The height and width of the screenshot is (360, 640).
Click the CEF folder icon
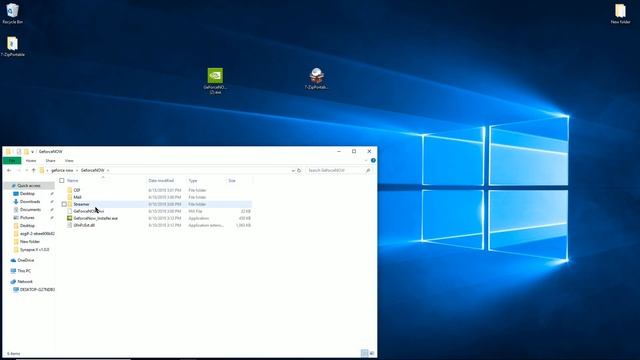click(69, 190)
